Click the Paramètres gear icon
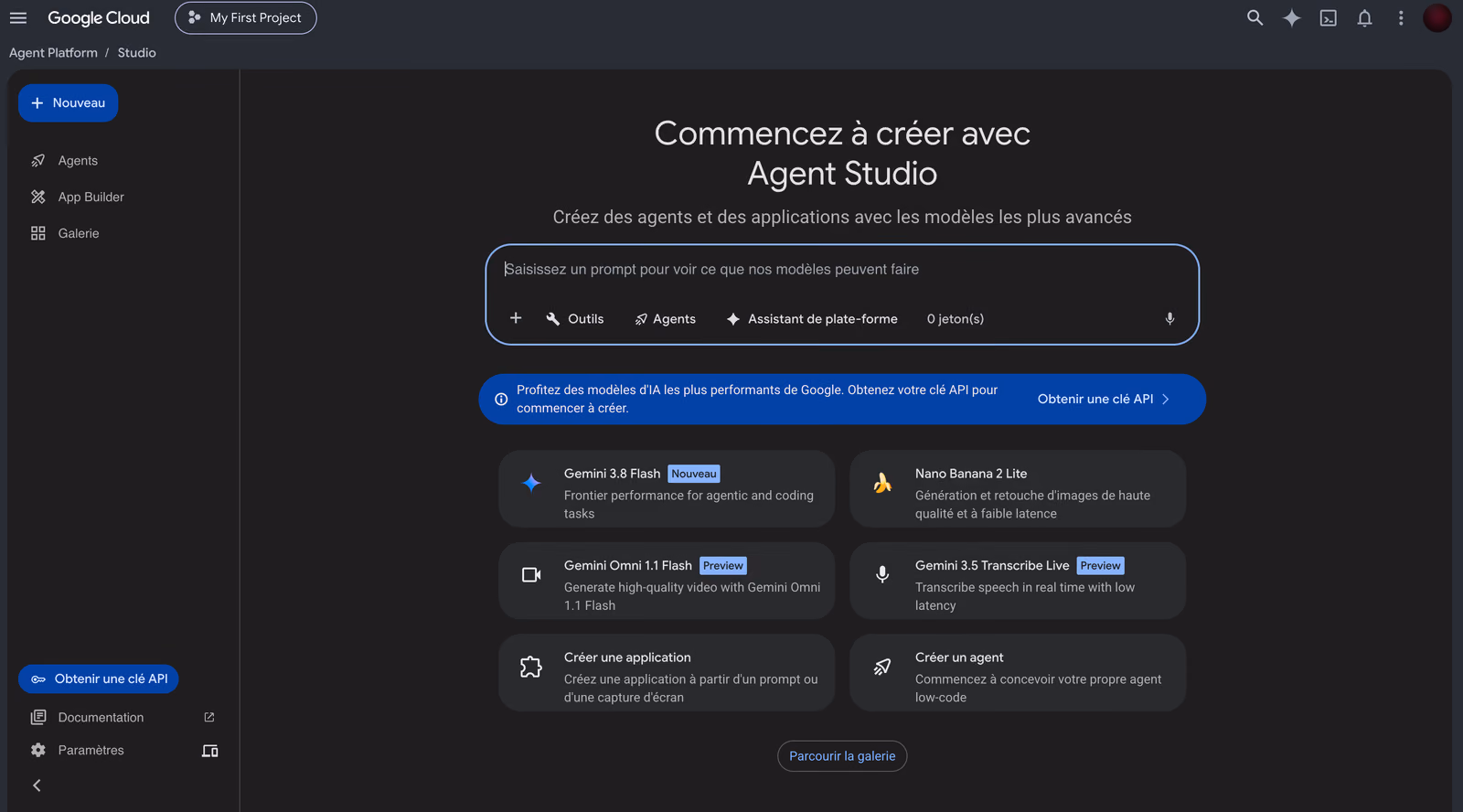This screenshot has width=1463, height=812. click(x=37, y=751)
